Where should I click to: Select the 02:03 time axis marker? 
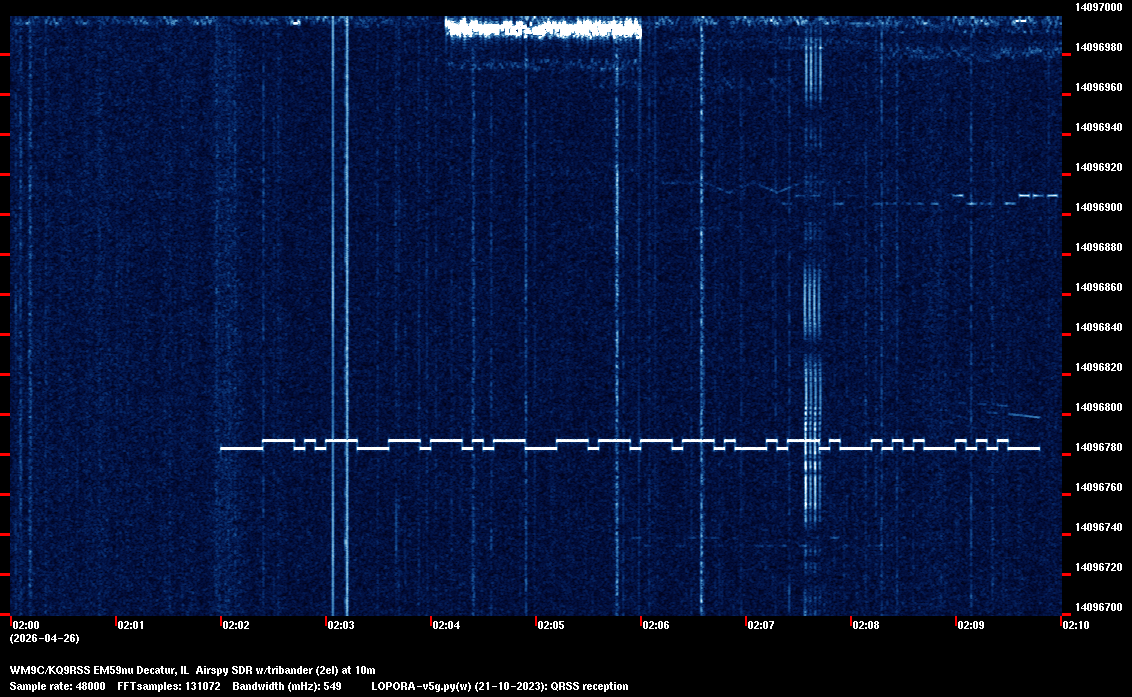click(341, 625)
